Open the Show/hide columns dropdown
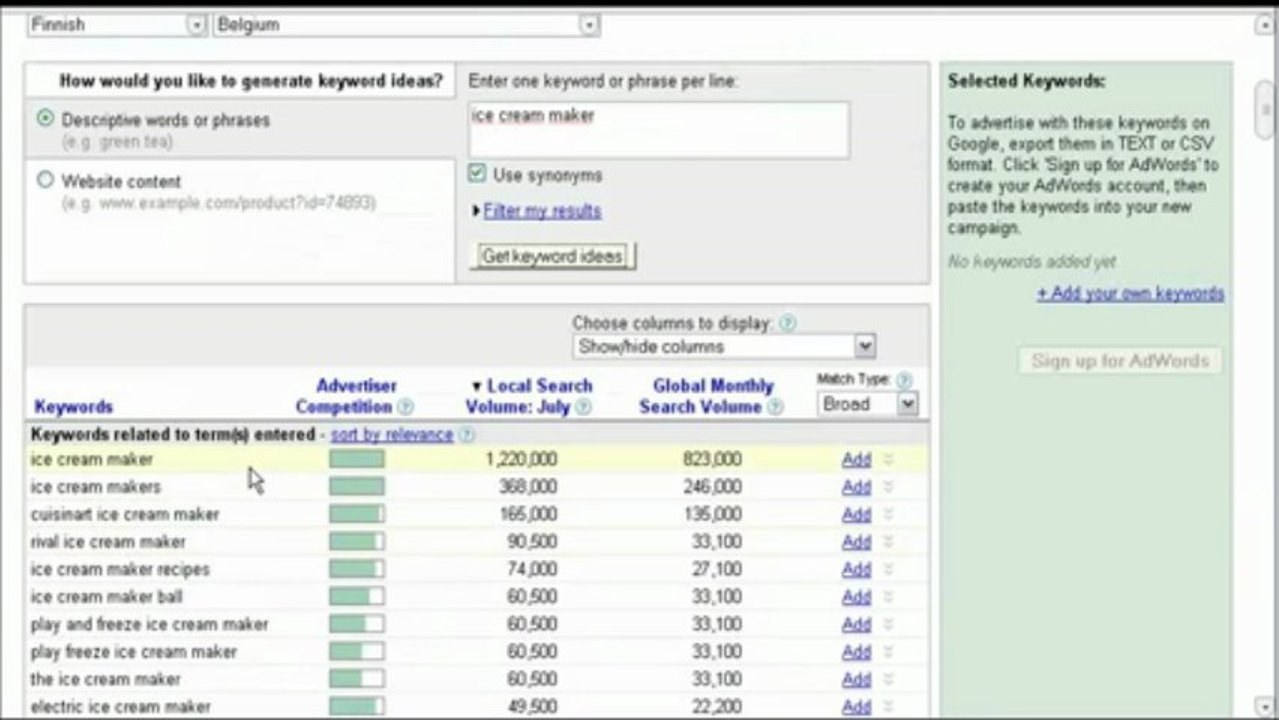This screenshot has height=720, width=1279. click(725, 347)
